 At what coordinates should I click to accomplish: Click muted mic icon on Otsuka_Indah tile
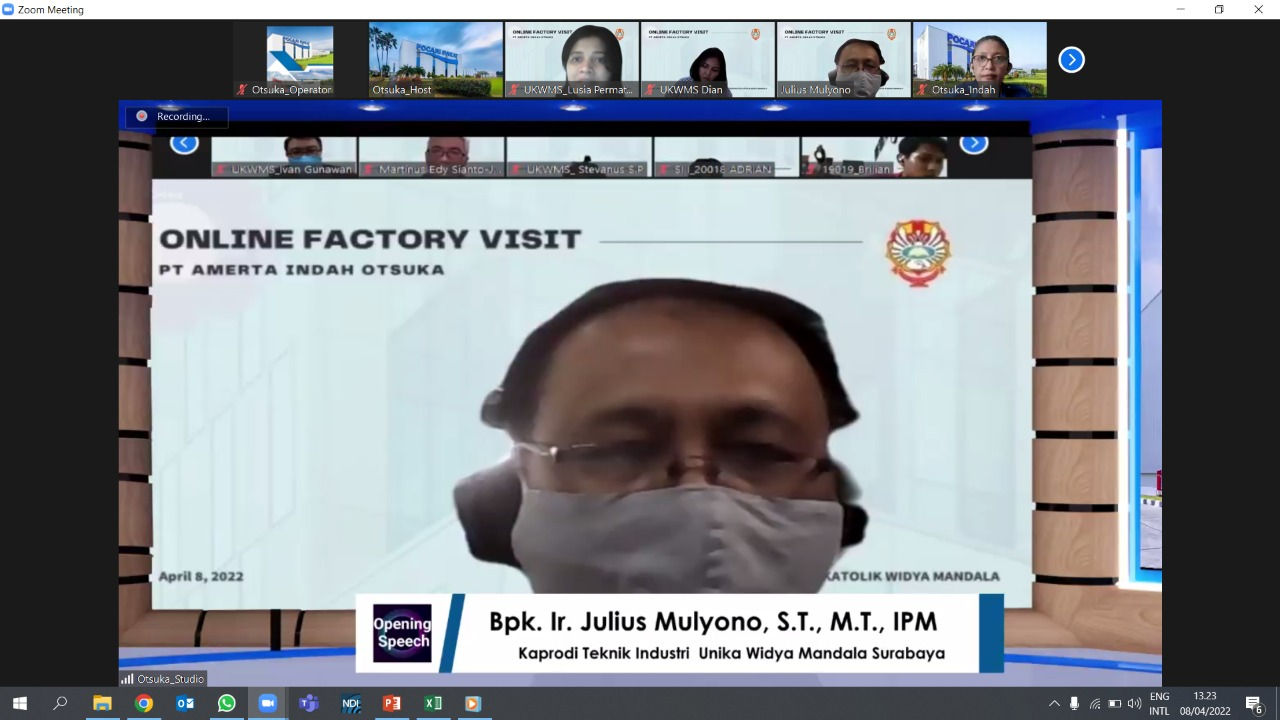(x=922, y=90)
